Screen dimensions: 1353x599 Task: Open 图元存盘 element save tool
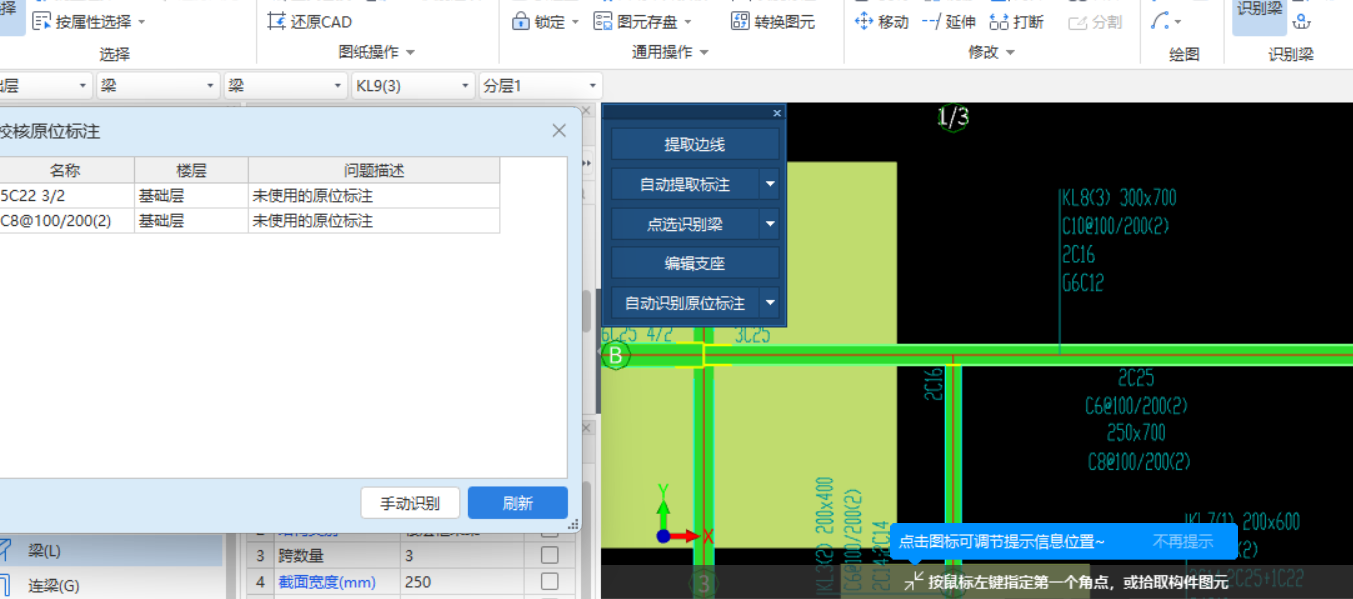click(x=634, y=21)
